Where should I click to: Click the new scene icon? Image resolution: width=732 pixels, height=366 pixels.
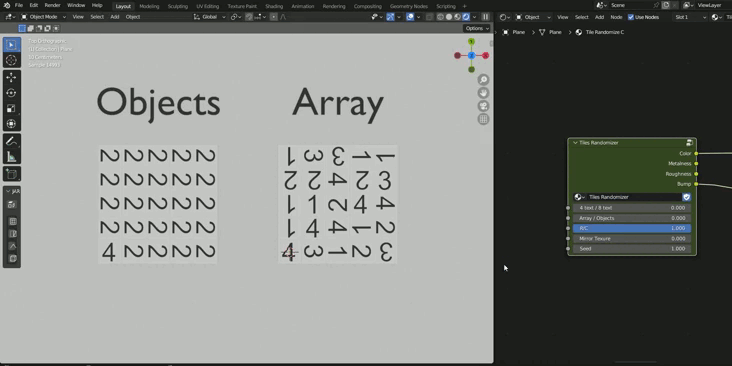pos(666,5)
